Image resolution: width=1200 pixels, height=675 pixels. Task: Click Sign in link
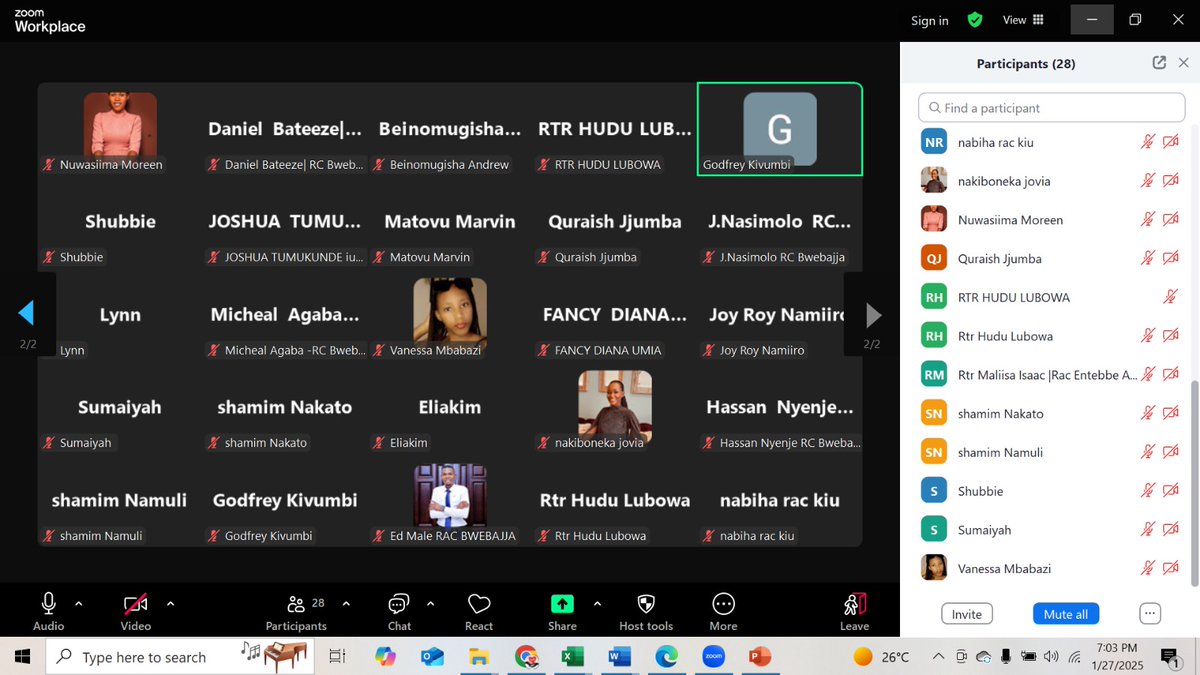(x=929, y=21)
